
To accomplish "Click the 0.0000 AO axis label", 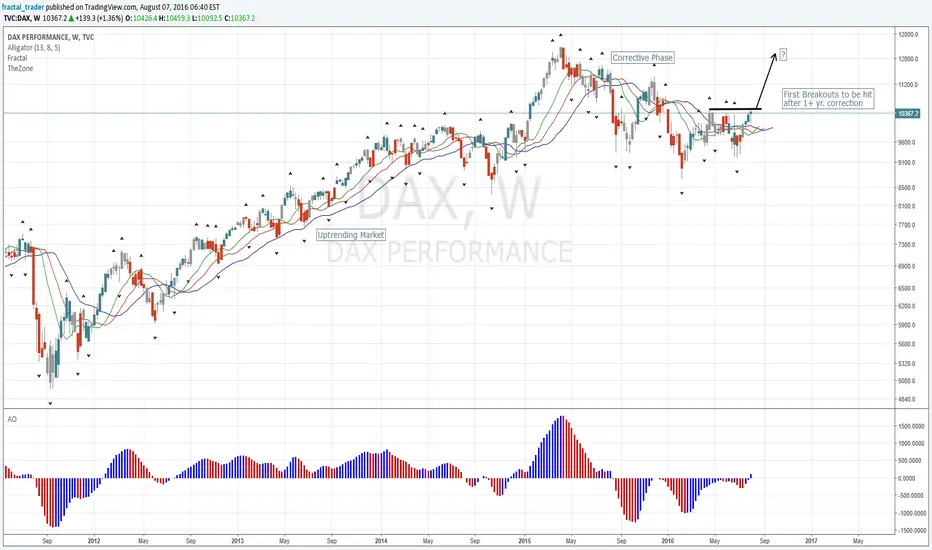I will [x=906, y=478].
